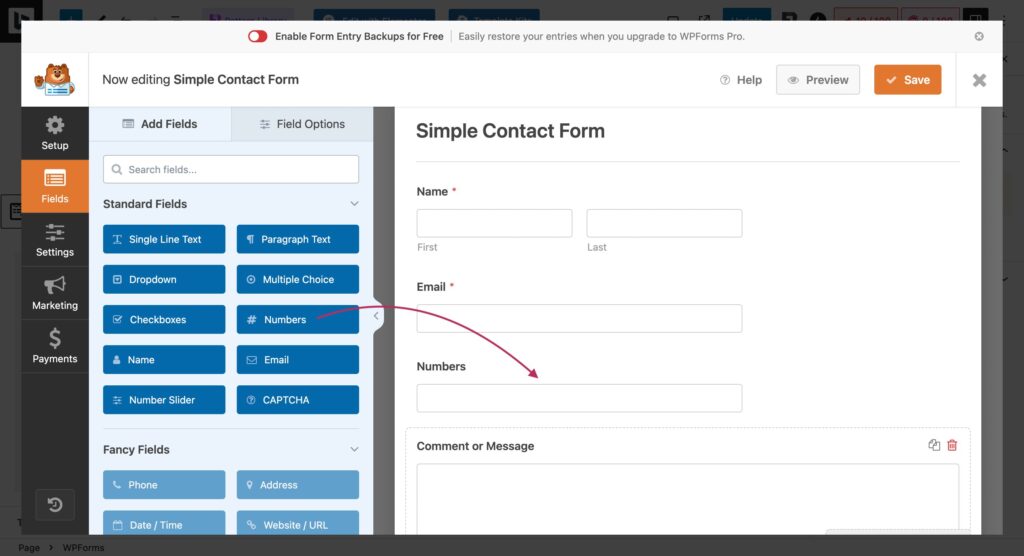1024x556 pixels.
Task: Open the Settings sliders section
Action: (x=55, y=240)
